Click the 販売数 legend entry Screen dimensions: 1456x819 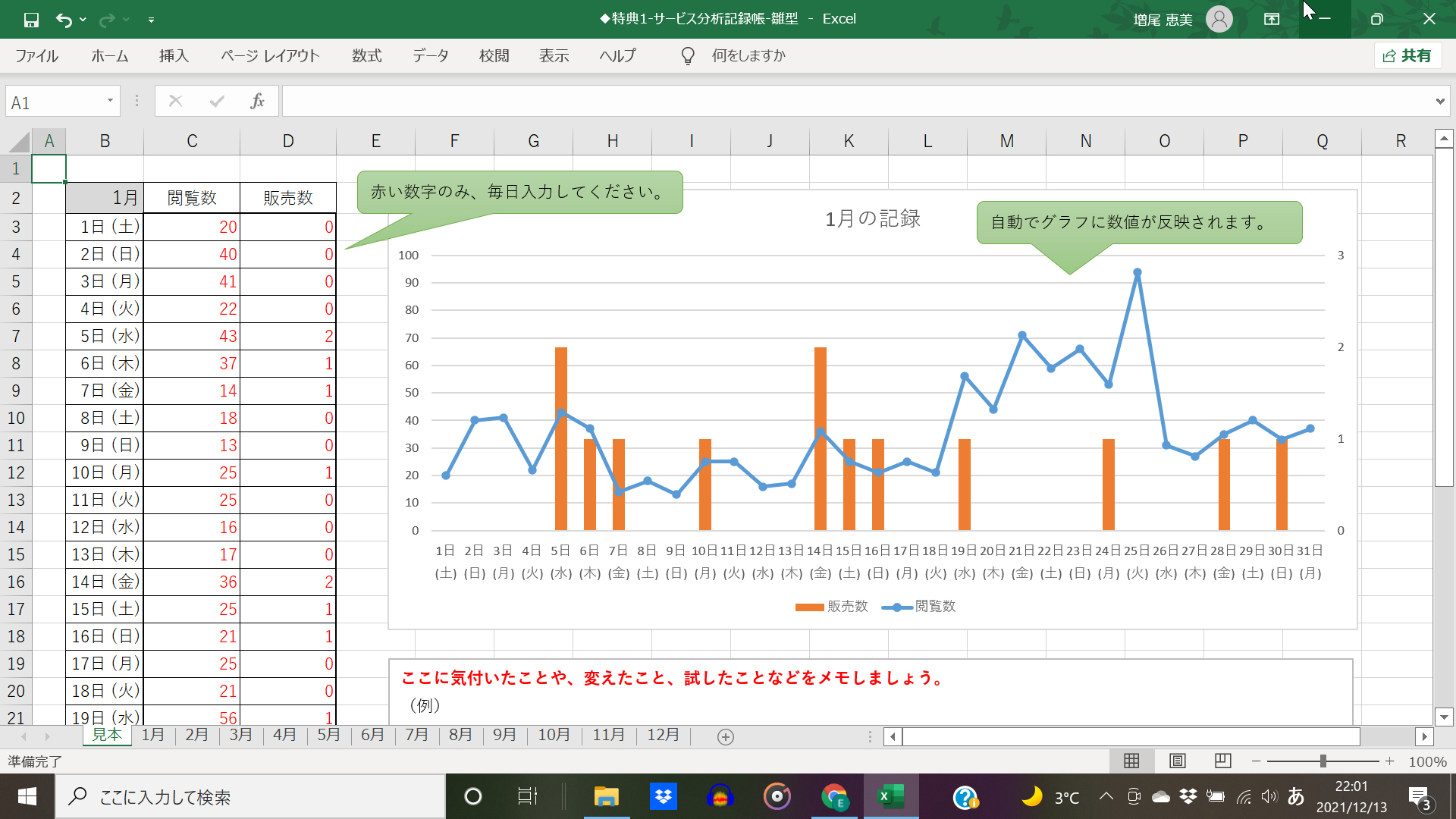(x=832, y=607)
